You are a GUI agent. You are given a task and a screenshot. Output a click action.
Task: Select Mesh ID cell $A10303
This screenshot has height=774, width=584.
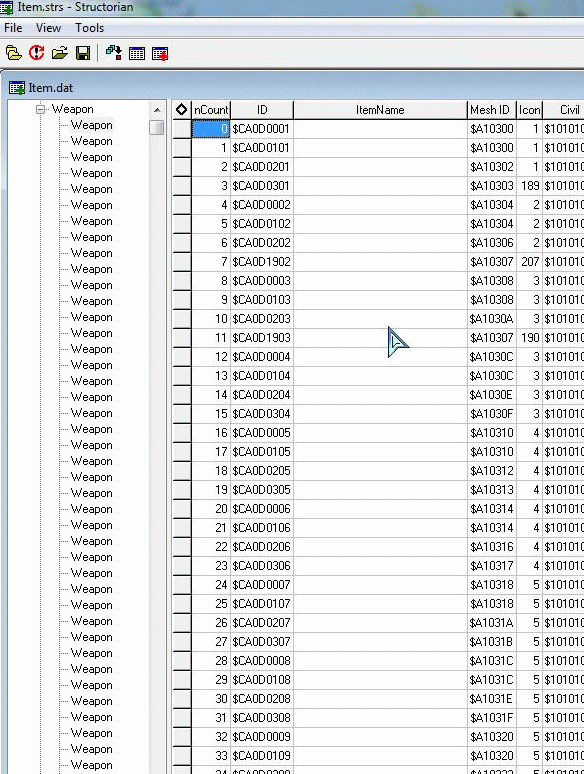492,186
